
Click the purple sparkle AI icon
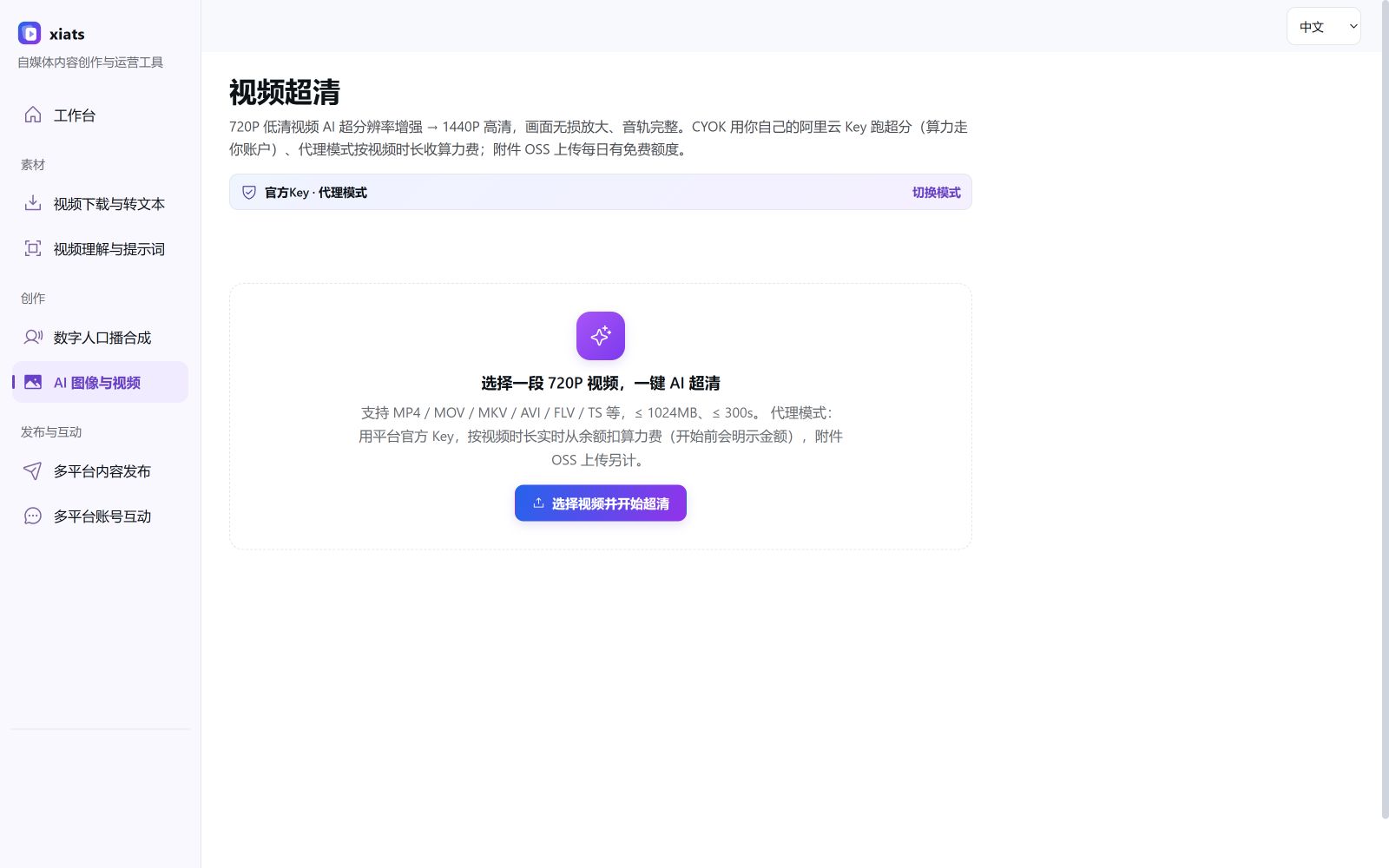point(601,336)
